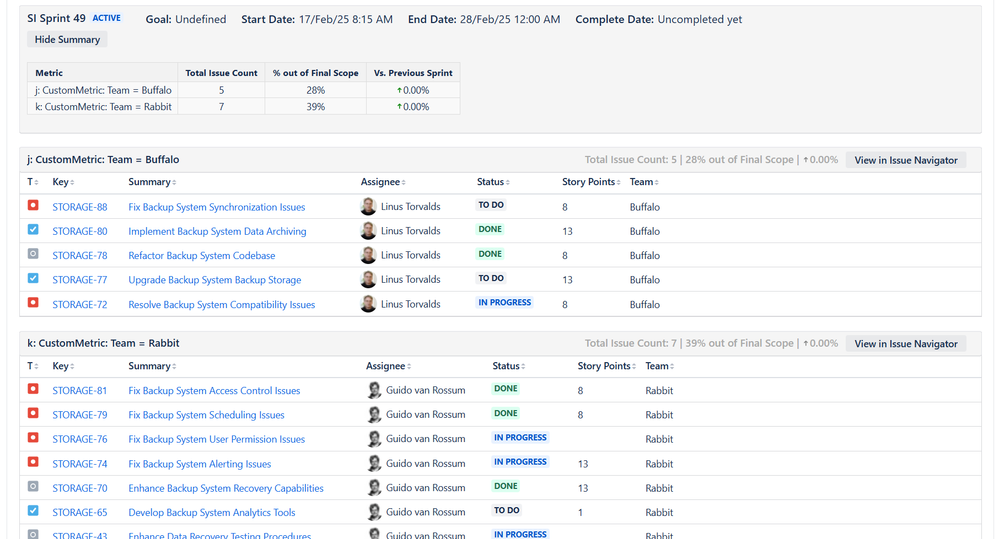Viewport: 999px width, 539px height.
Task: Sort Rabbit table by Assignee column
Action: pyautogui.click(x=388, y=366)
